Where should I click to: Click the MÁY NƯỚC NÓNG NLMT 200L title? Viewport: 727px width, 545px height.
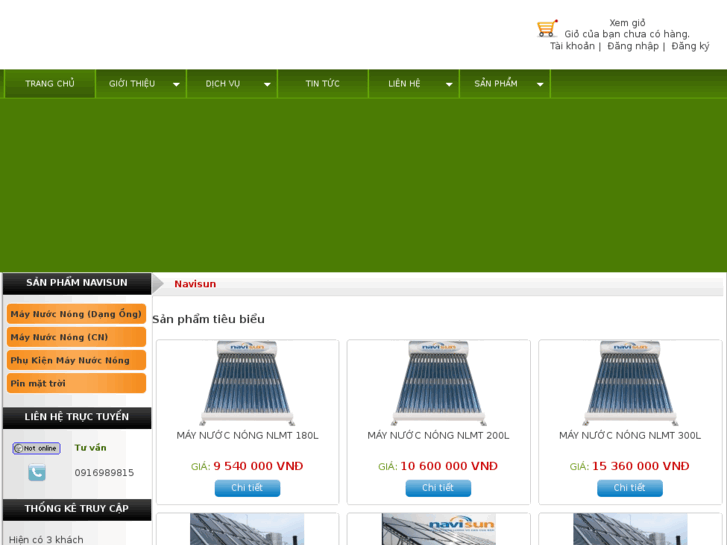click(x=438, y=436)
